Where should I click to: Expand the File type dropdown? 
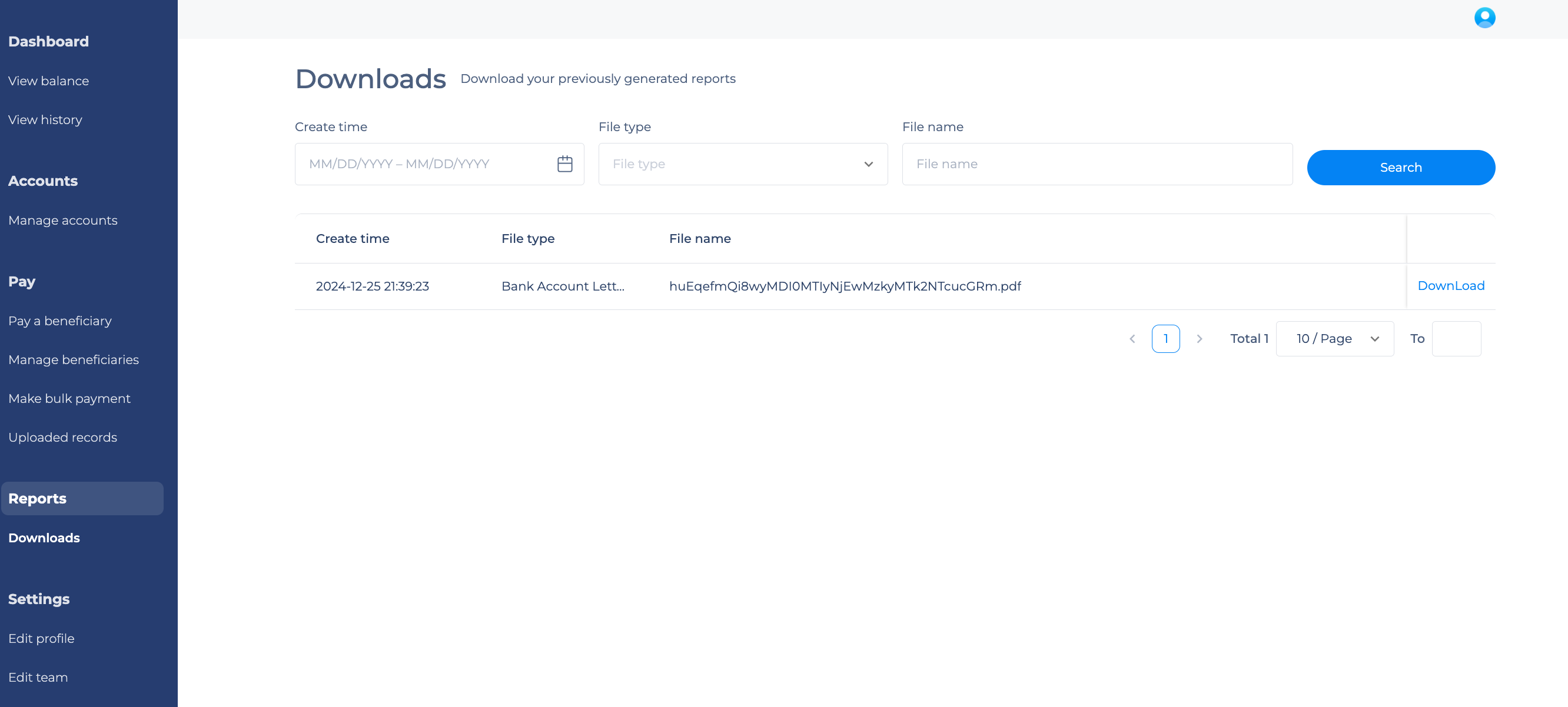[x=743, y=164]
